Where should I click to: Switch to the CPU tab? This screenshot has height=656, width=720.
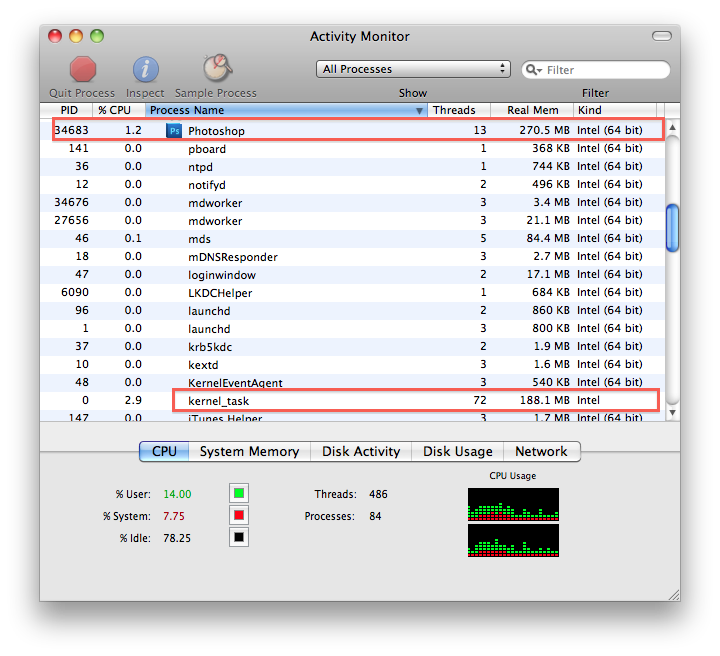coord(164,451)
